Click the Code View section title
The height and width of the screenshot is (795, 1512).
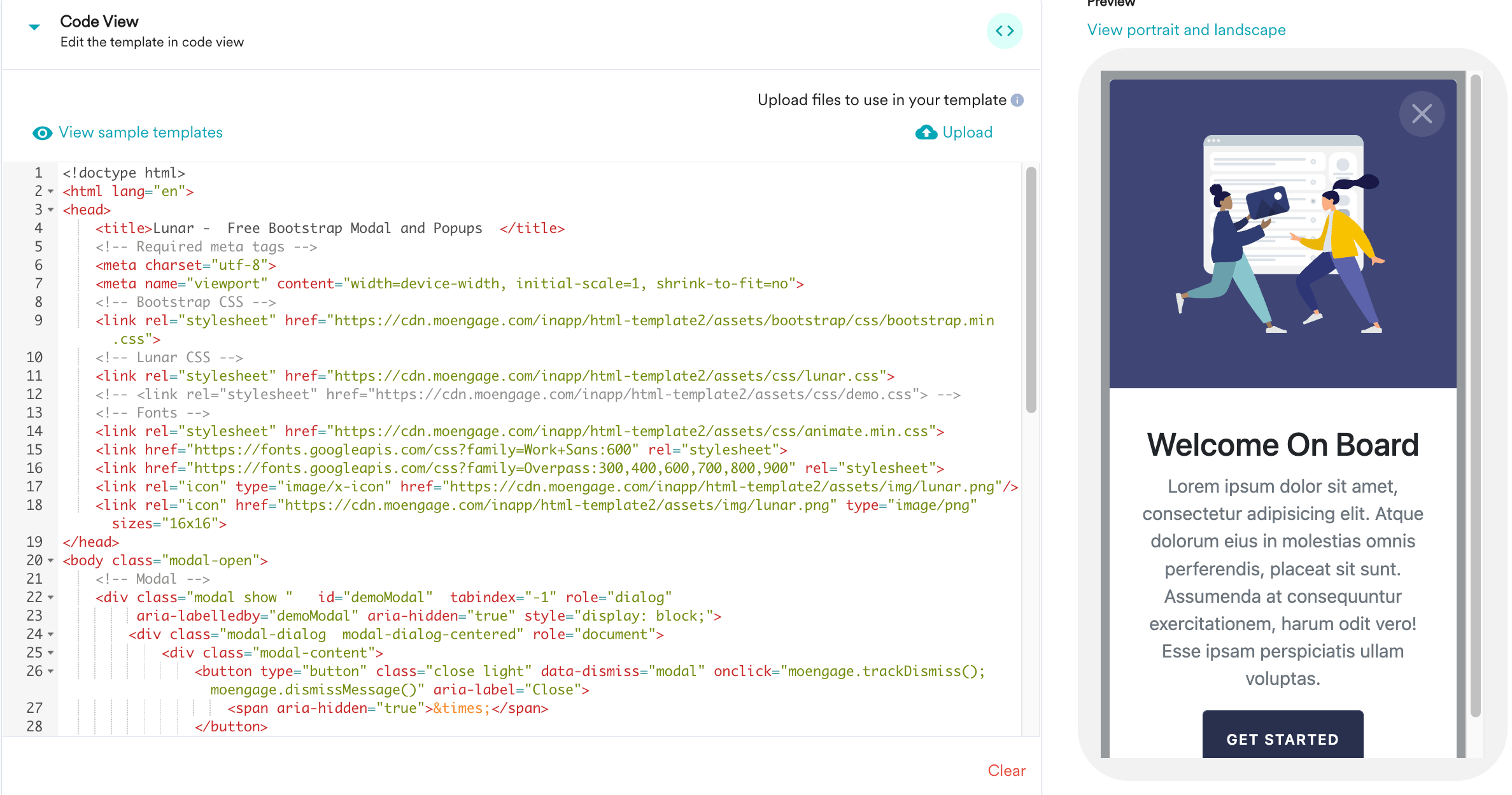99,21
